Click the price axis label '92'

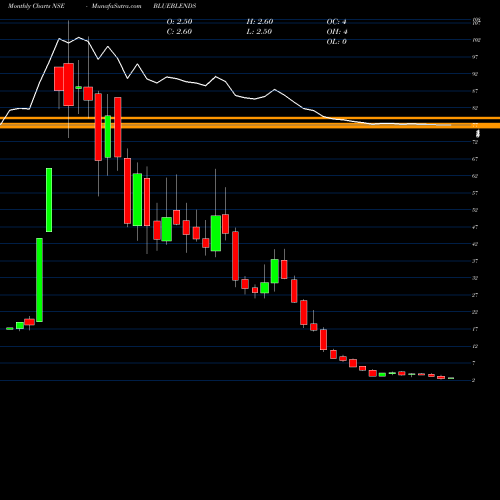click(x=475, y=74)
